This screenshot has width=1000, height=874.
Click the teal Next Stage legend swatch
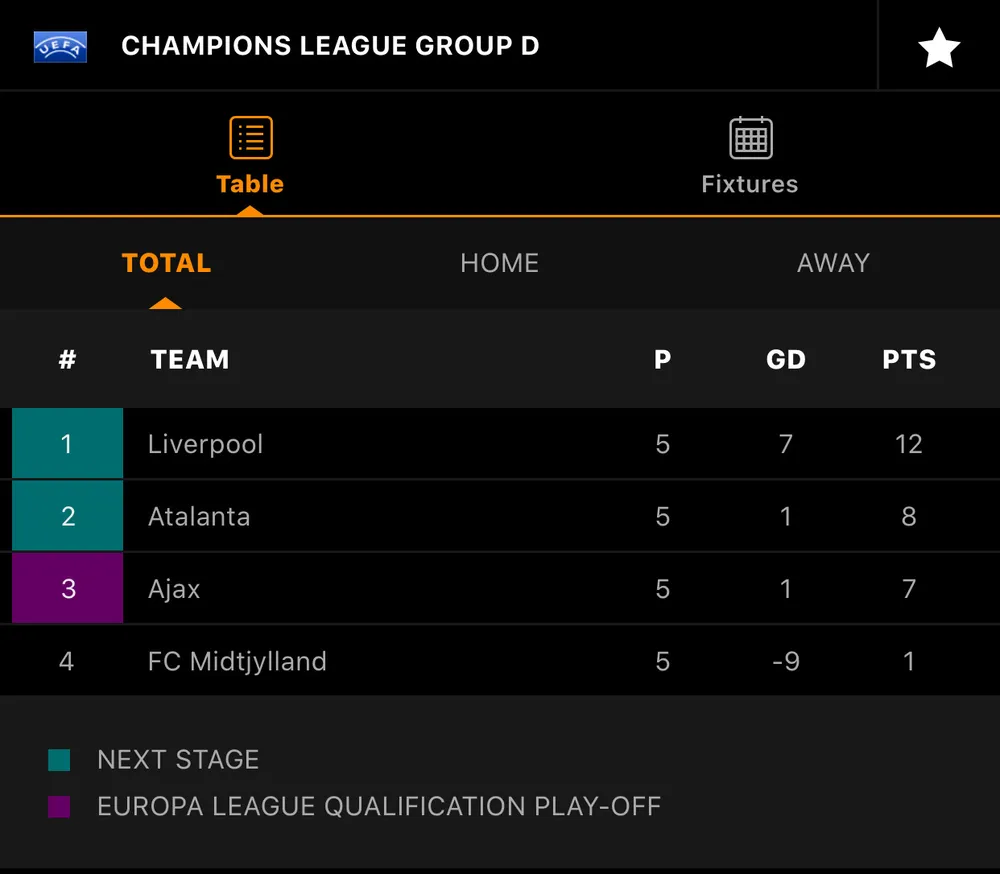coord(59,760)
